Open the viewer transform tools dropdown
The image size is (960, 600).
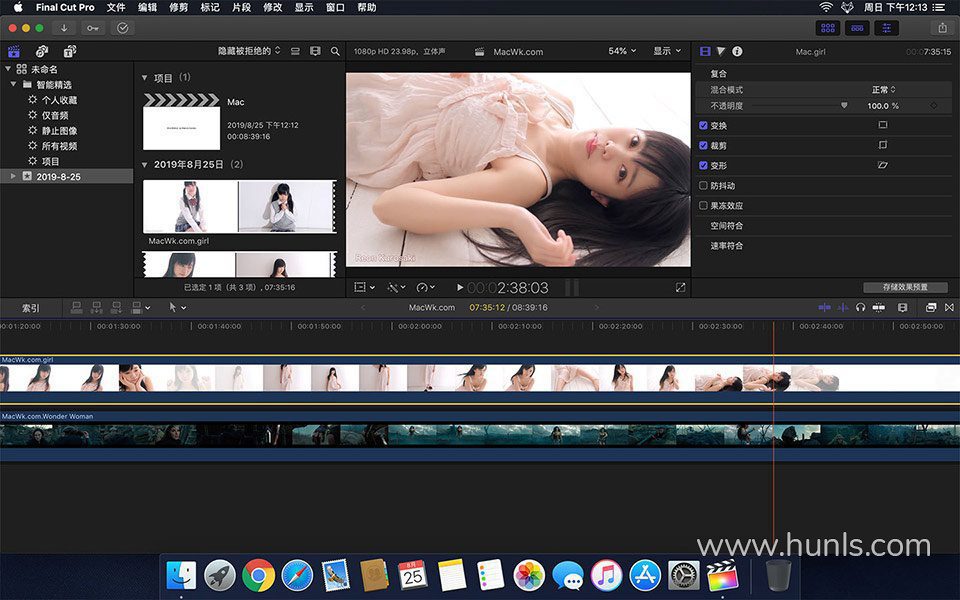[364, 287]
